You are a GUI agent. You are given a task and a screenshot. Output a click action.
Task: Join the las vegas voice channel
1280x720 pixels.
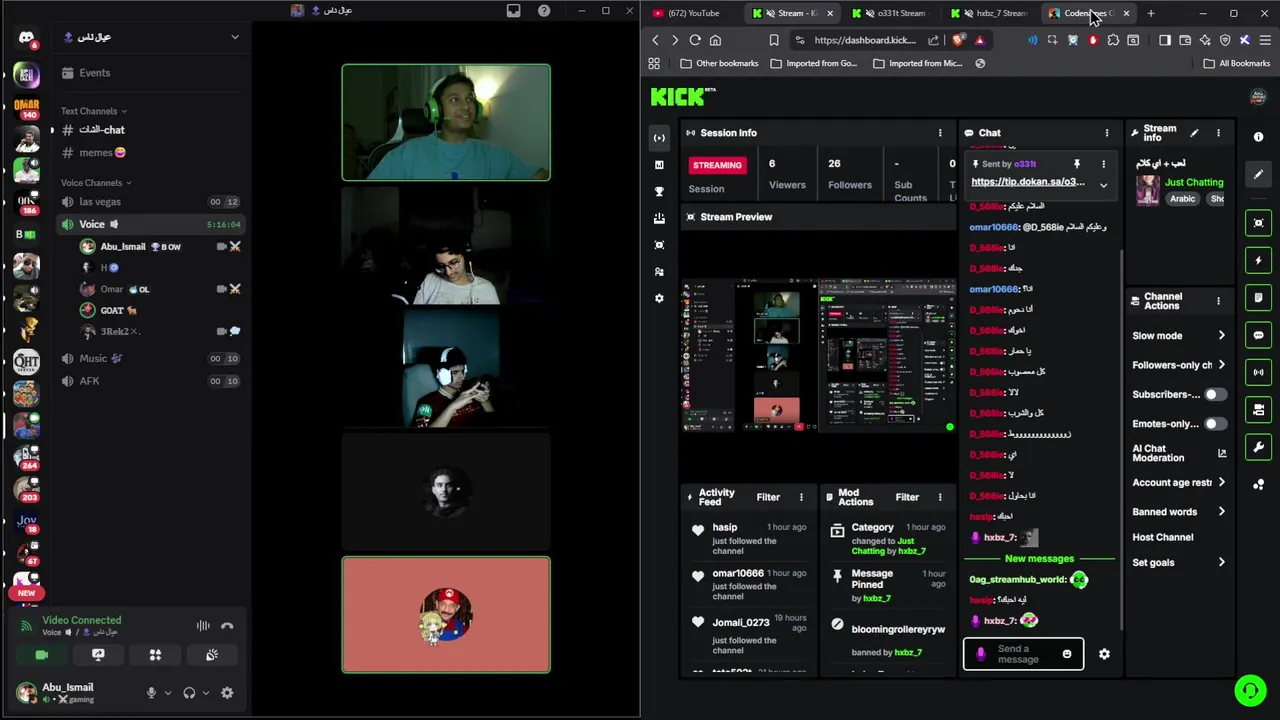click(x=150, y=202)
